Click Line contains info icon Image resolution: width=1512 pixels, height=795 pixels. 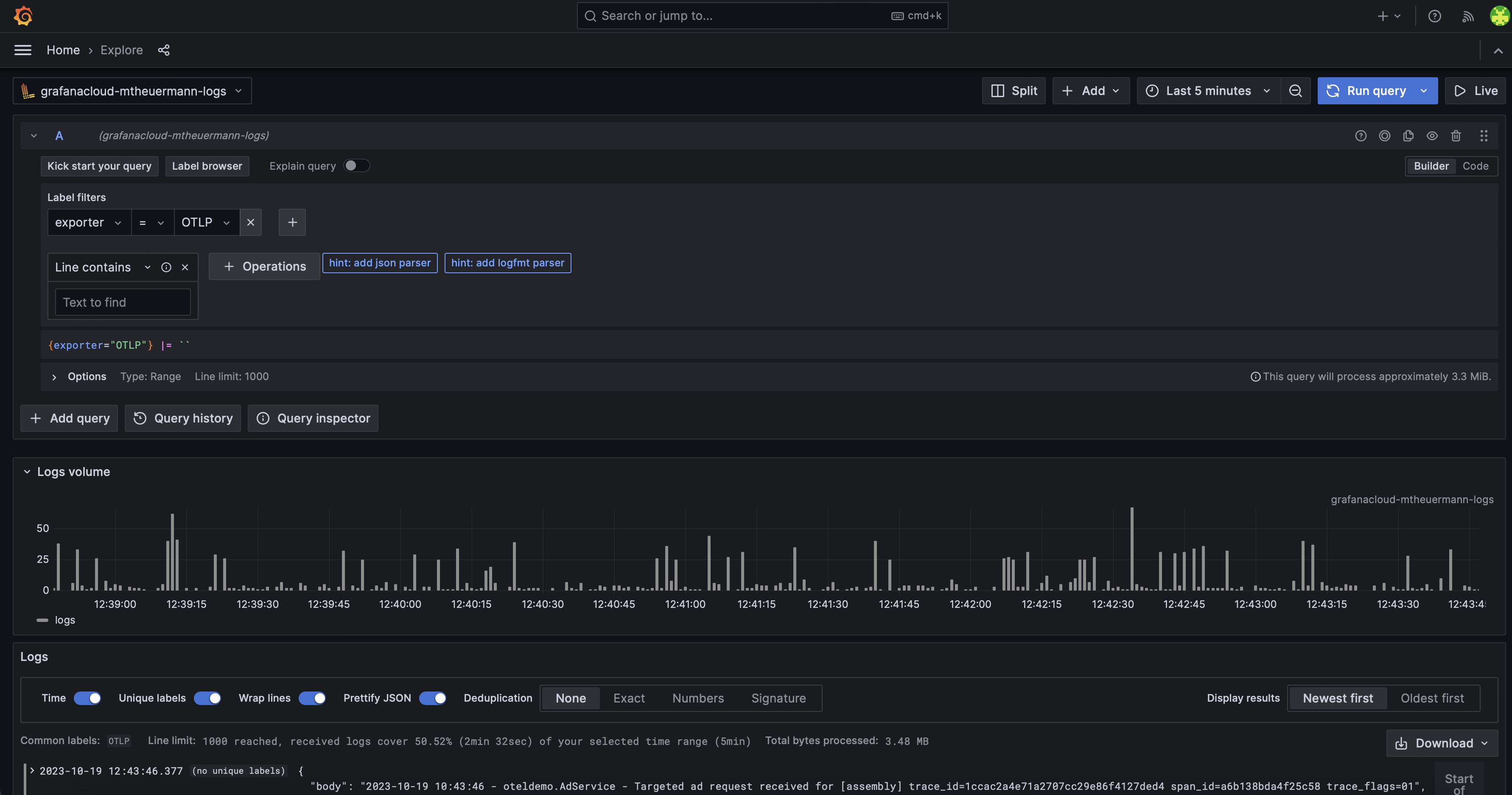(x=166, y=267)
